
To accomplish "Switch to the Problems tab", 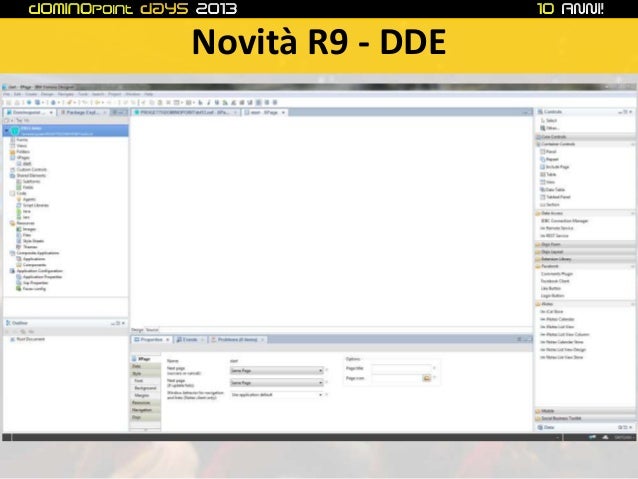I will tap(238, 339).
